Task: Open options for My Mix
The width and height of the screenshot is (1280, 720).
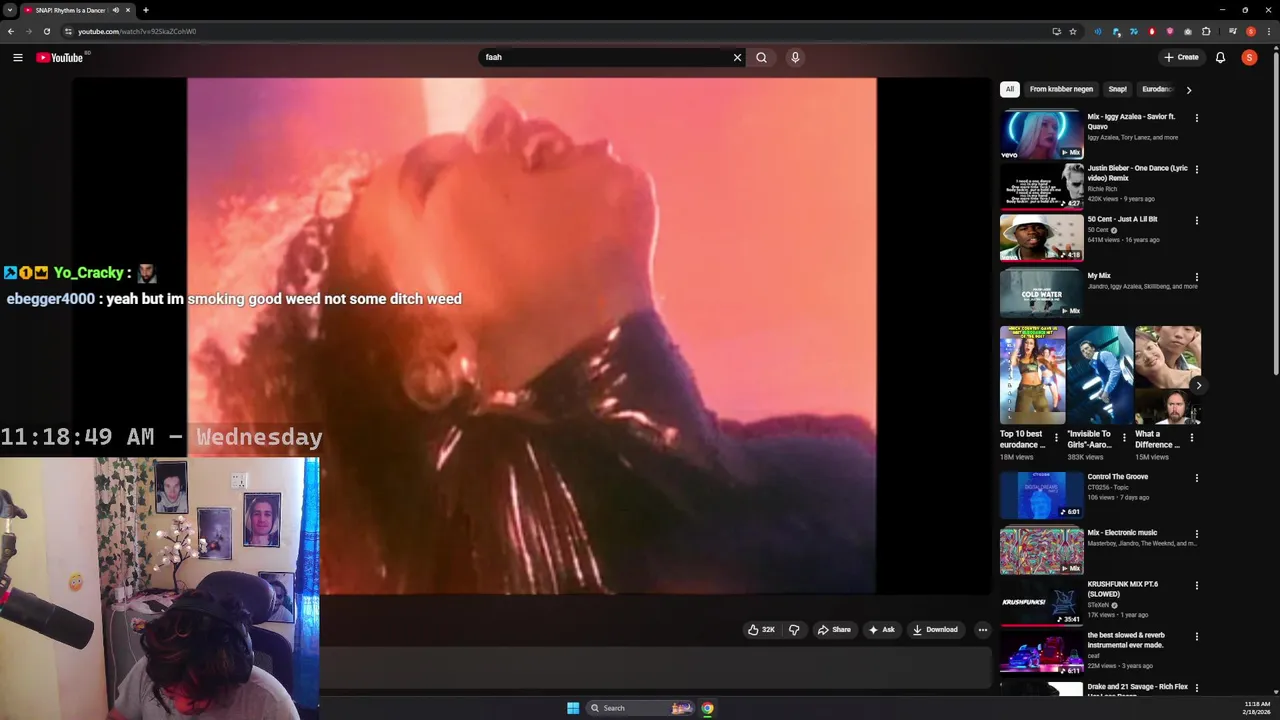Action: pos(1196,277)
